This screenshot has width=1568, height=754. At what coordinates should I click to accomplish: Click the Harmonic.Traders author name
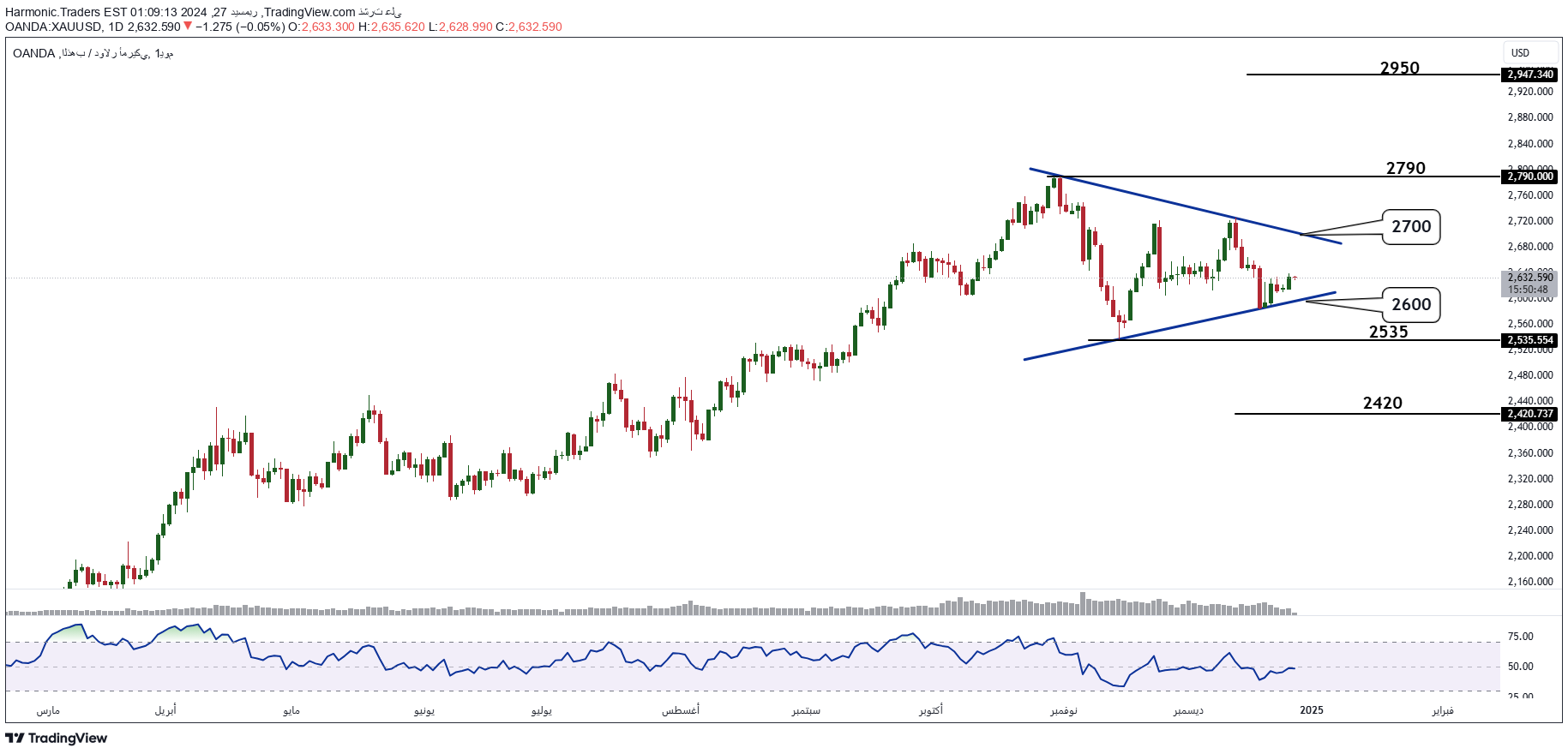[x=52, y=12]
